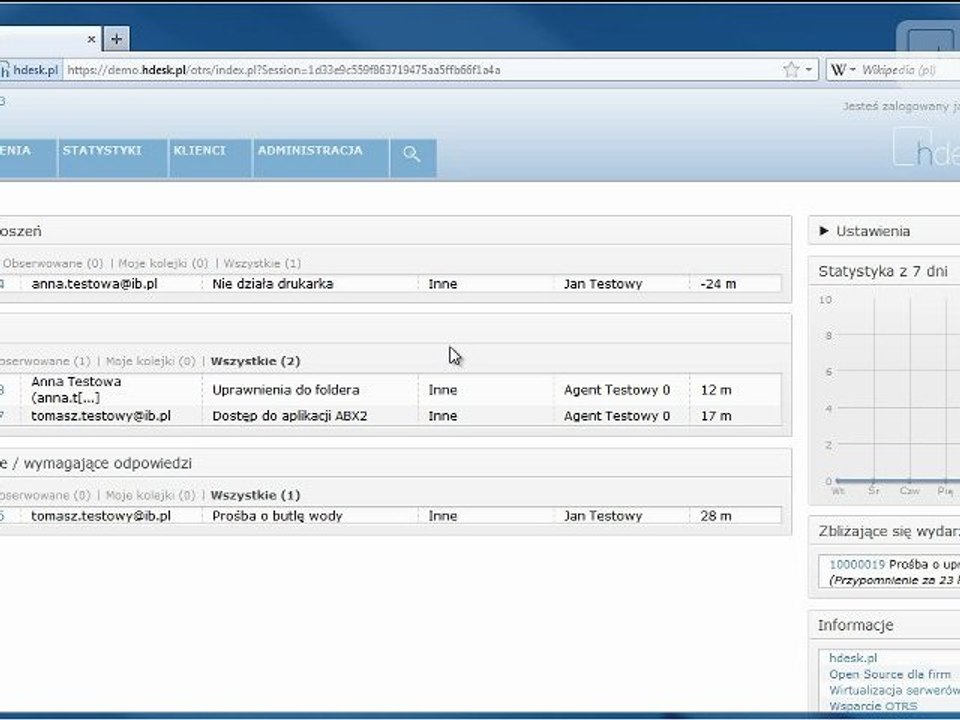Viewport: 960px width, 720px height.
Task: Open Open Source dla firm link
Action: (890, 674)
